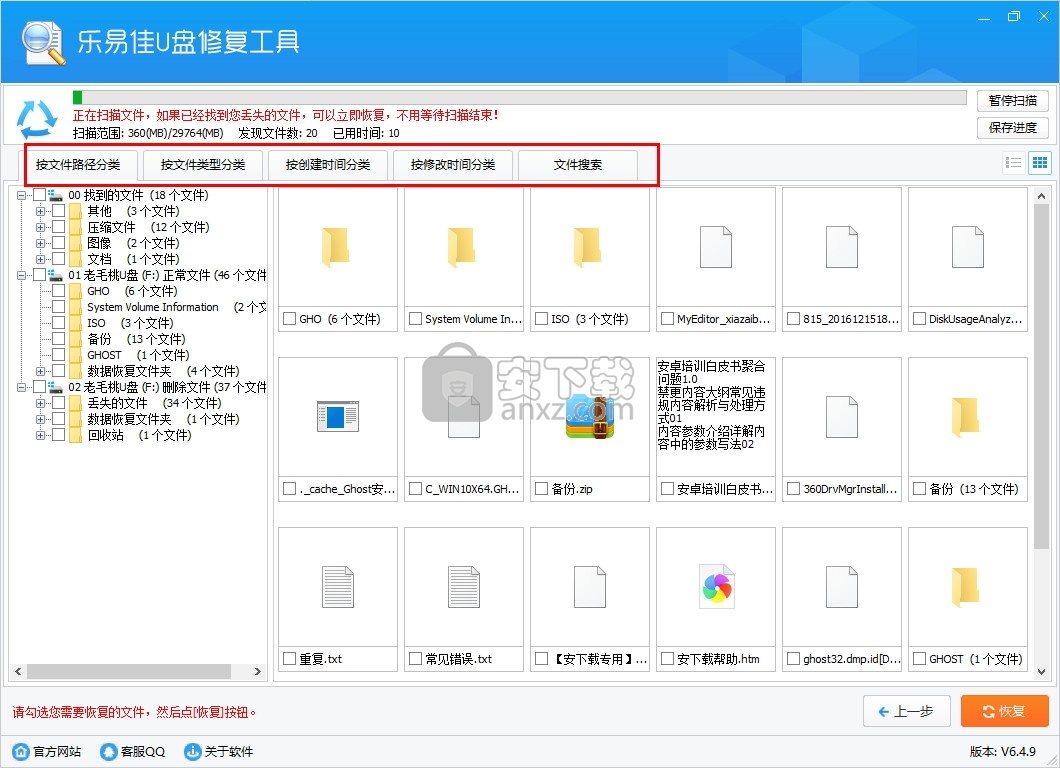Switch to list view icon
The image size is (1060, 768).
[1013, 162]
